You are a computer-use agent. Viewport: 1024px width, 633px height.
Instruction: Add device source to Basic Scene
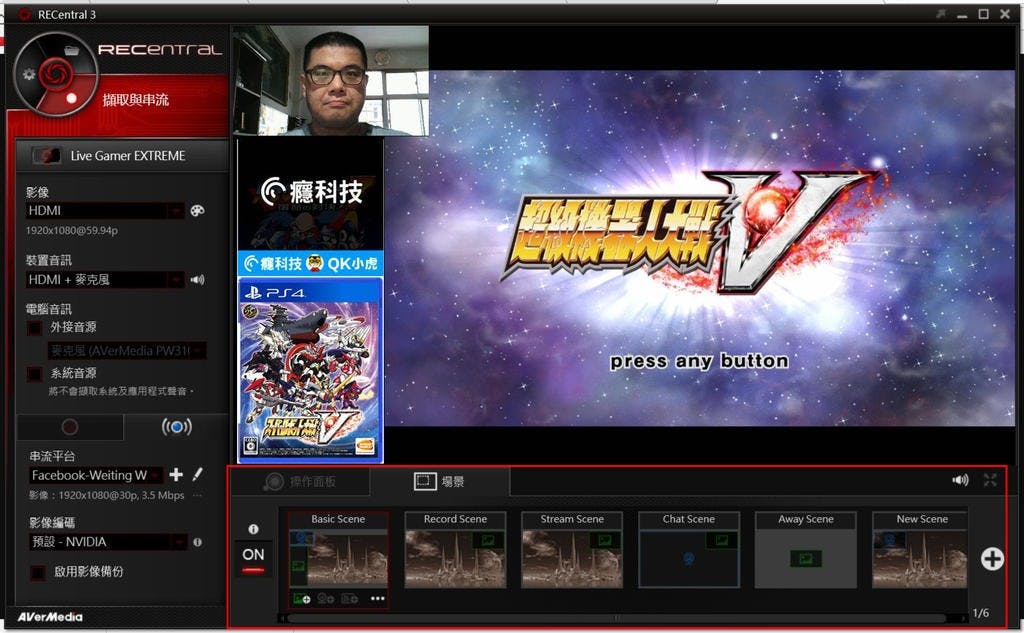click(349, 598)
